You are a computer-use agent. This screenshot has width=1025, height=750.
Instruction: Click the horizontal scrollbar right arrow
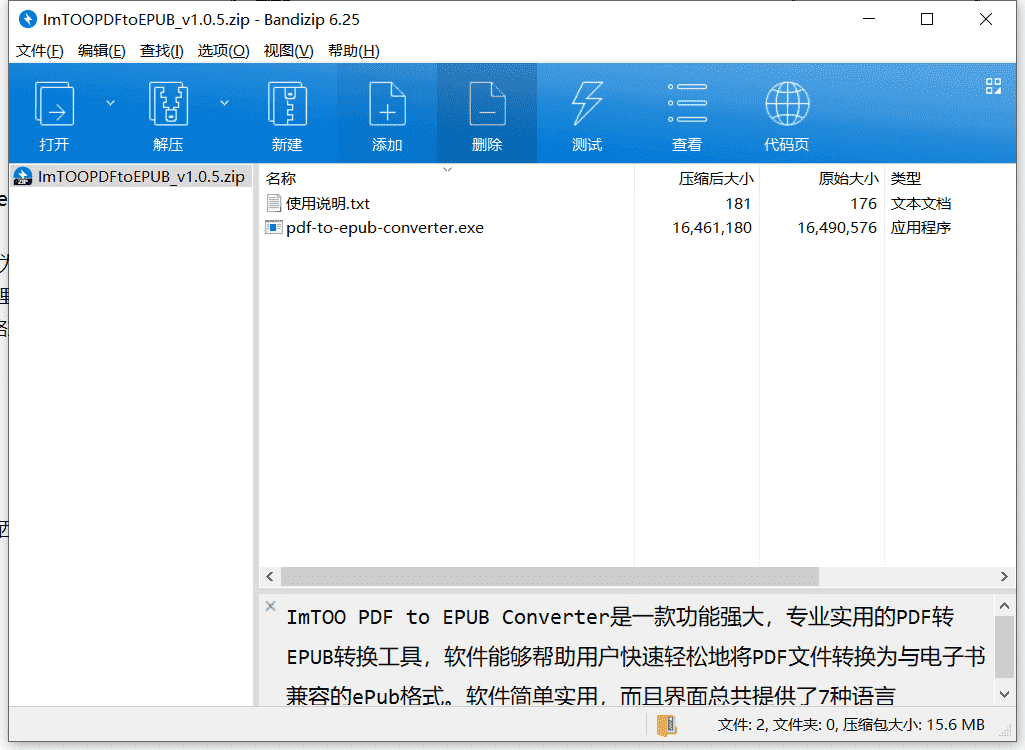point(1004,576)
